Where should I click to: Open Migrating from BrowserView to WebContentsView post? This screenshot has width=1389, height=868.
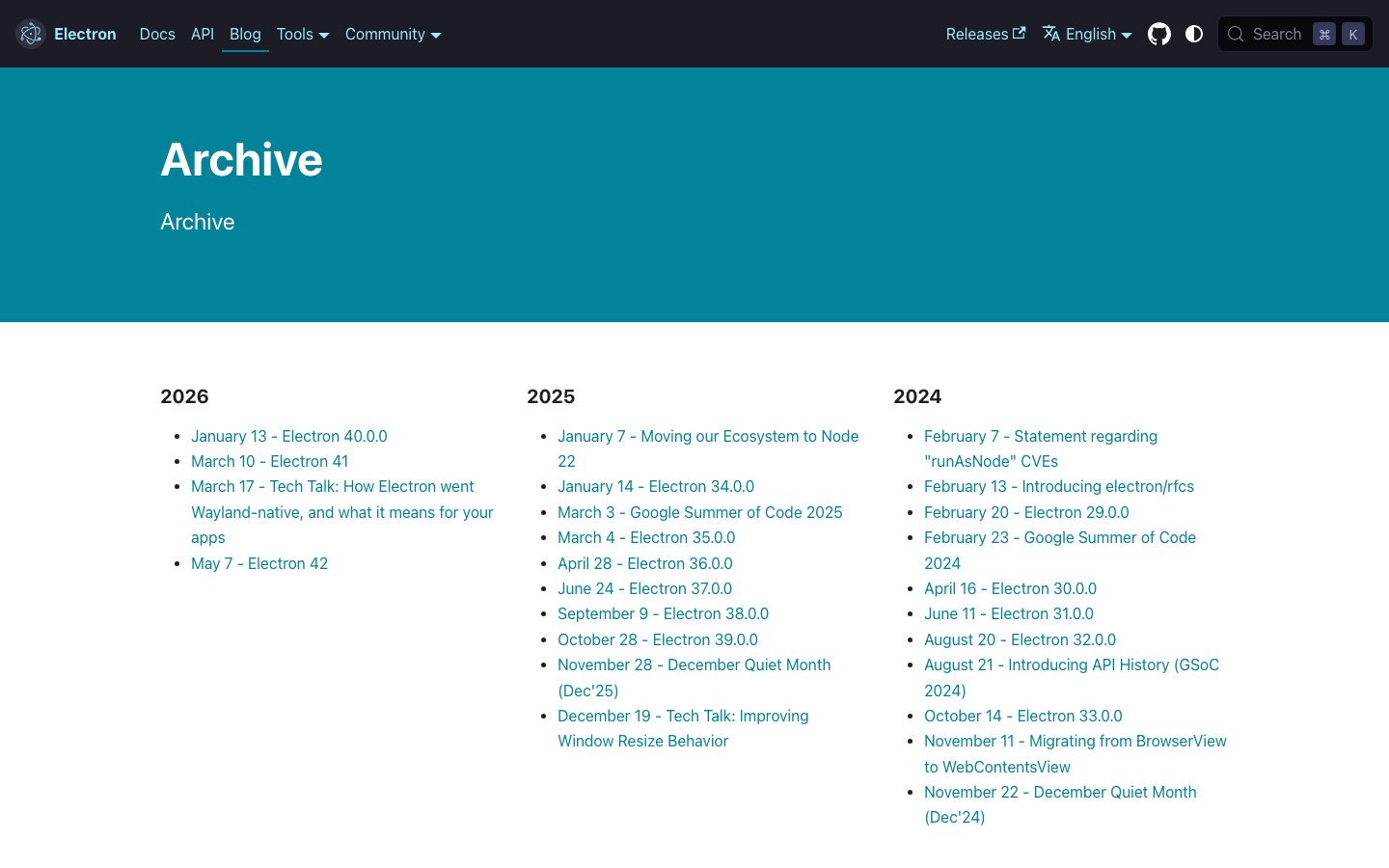pyautogui.click(x=1076, y=753)
